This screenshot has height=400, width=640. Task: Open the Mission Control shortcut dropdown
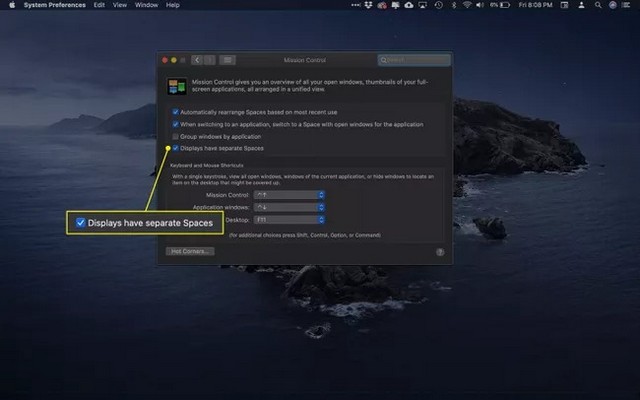[x=289, y=195]
